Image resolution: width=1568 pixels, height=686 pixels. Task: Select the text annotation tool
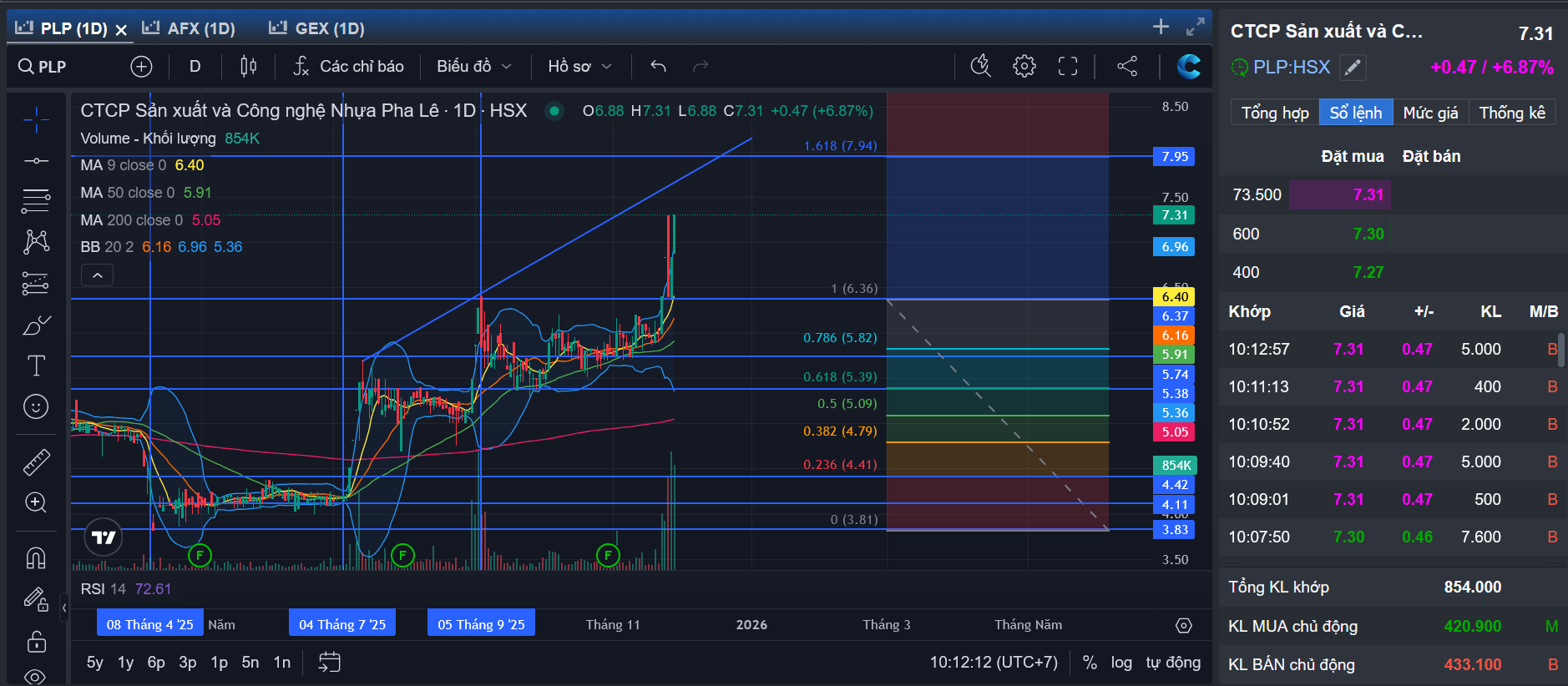[x=36, y=366]
